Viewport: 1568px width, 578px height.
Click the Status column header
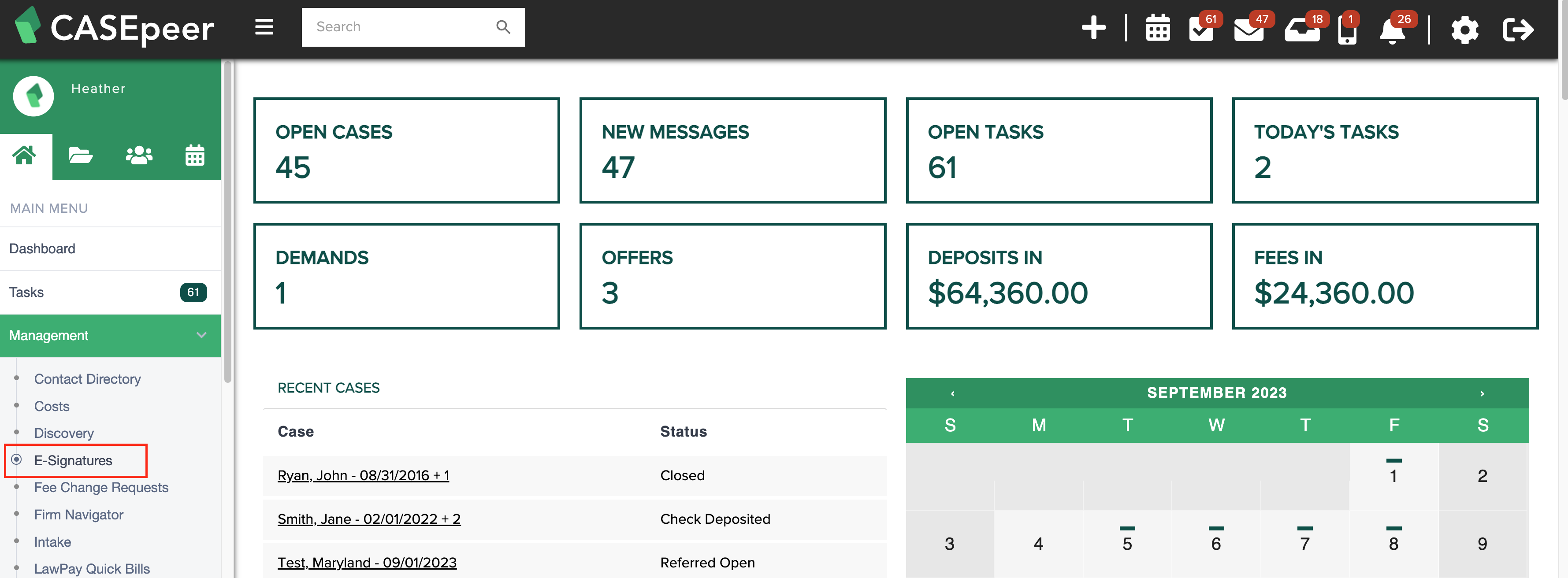click(x=684, y=431)
